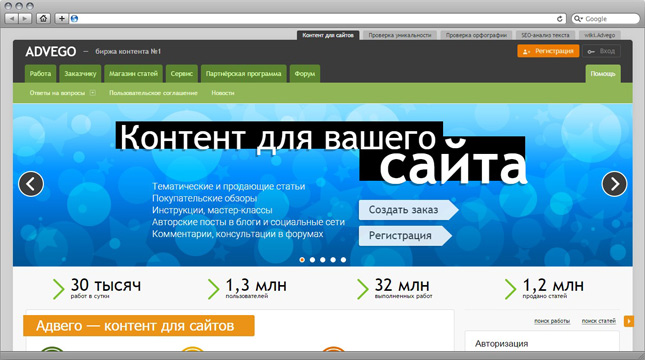Image resolution: width=645 pixels, height=360 pixels.
Task: Go back with the browser back arrow
Action: [12, 19]
